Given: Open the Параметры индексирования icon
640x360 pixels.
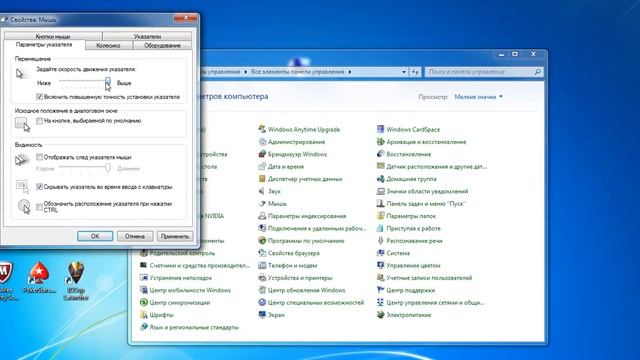Looking at the screenshot, I should tap(262, 216).
